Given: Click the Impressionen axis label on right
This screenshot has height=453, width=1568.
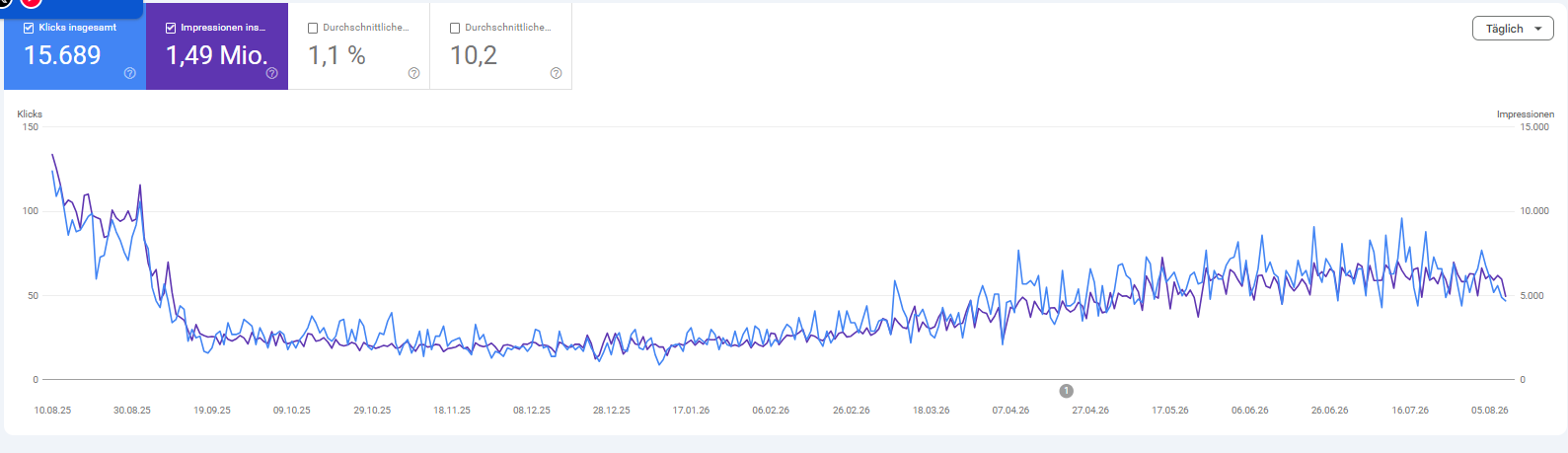Looking at the screenshot, I should pyautogui.click(x=1525, y=114).
